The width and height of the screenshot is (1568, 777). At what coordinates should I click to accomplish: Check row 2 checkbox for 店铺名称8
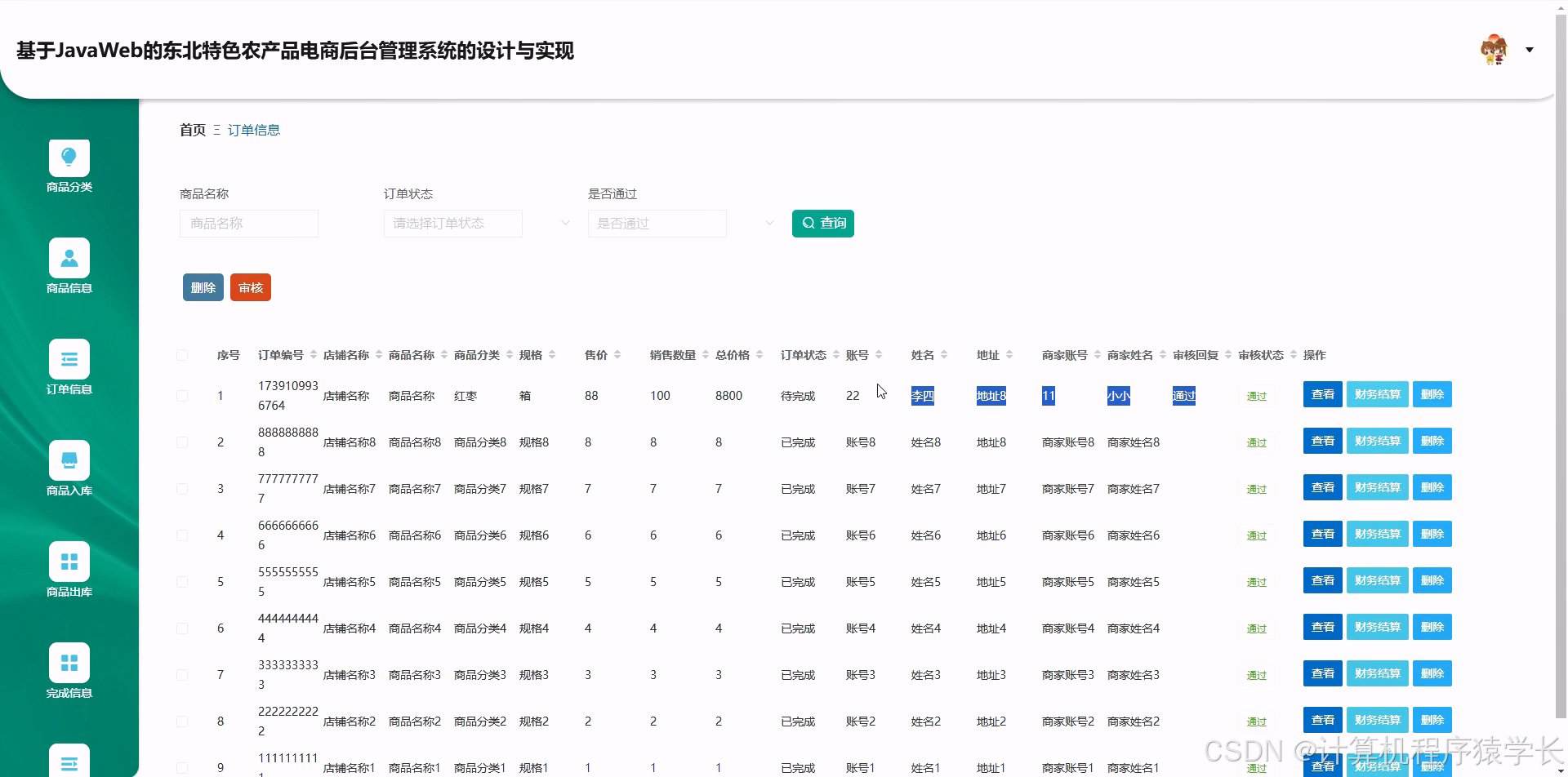(182, 442)
